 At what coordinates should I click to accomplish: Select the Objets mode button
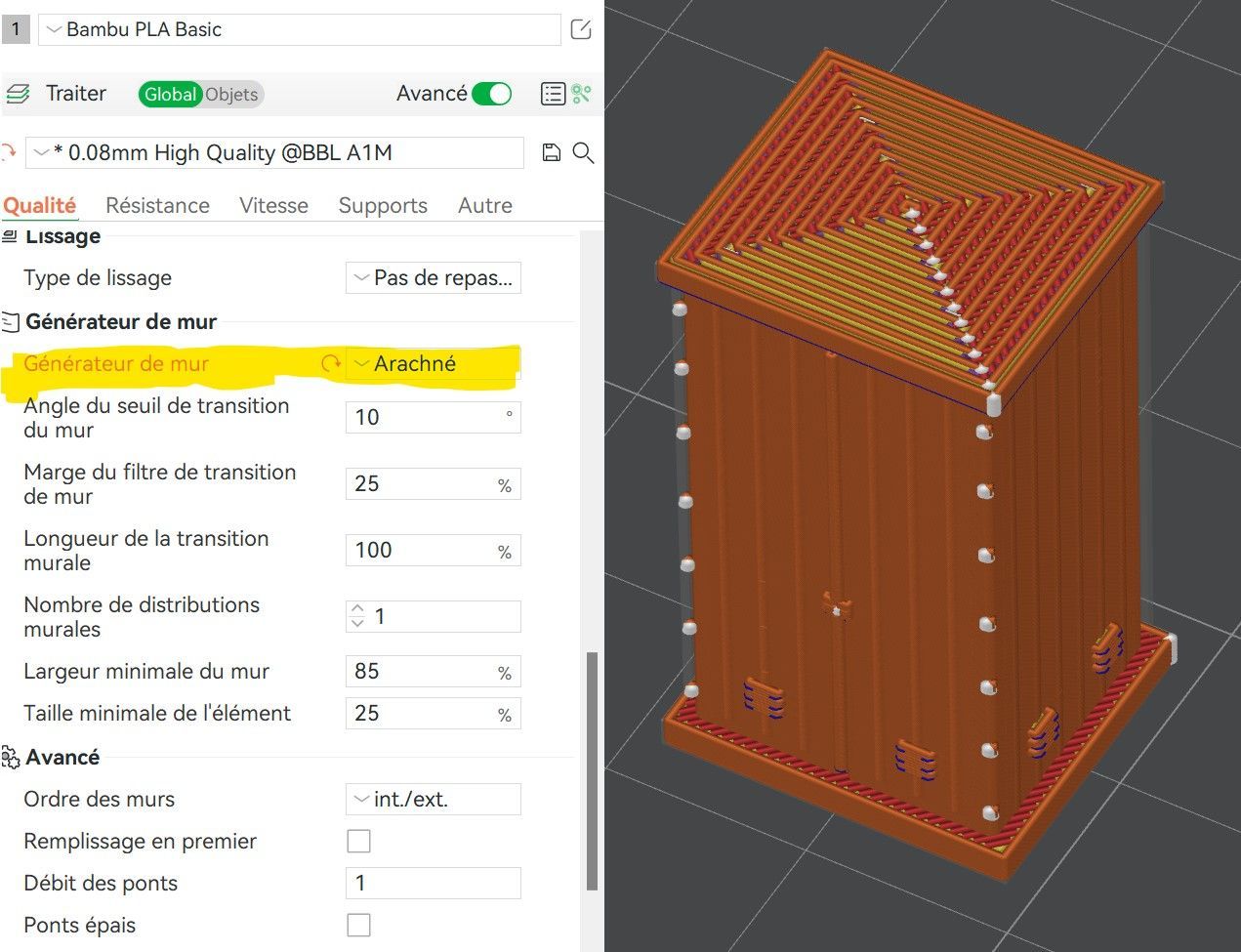(x=232, y=95)
